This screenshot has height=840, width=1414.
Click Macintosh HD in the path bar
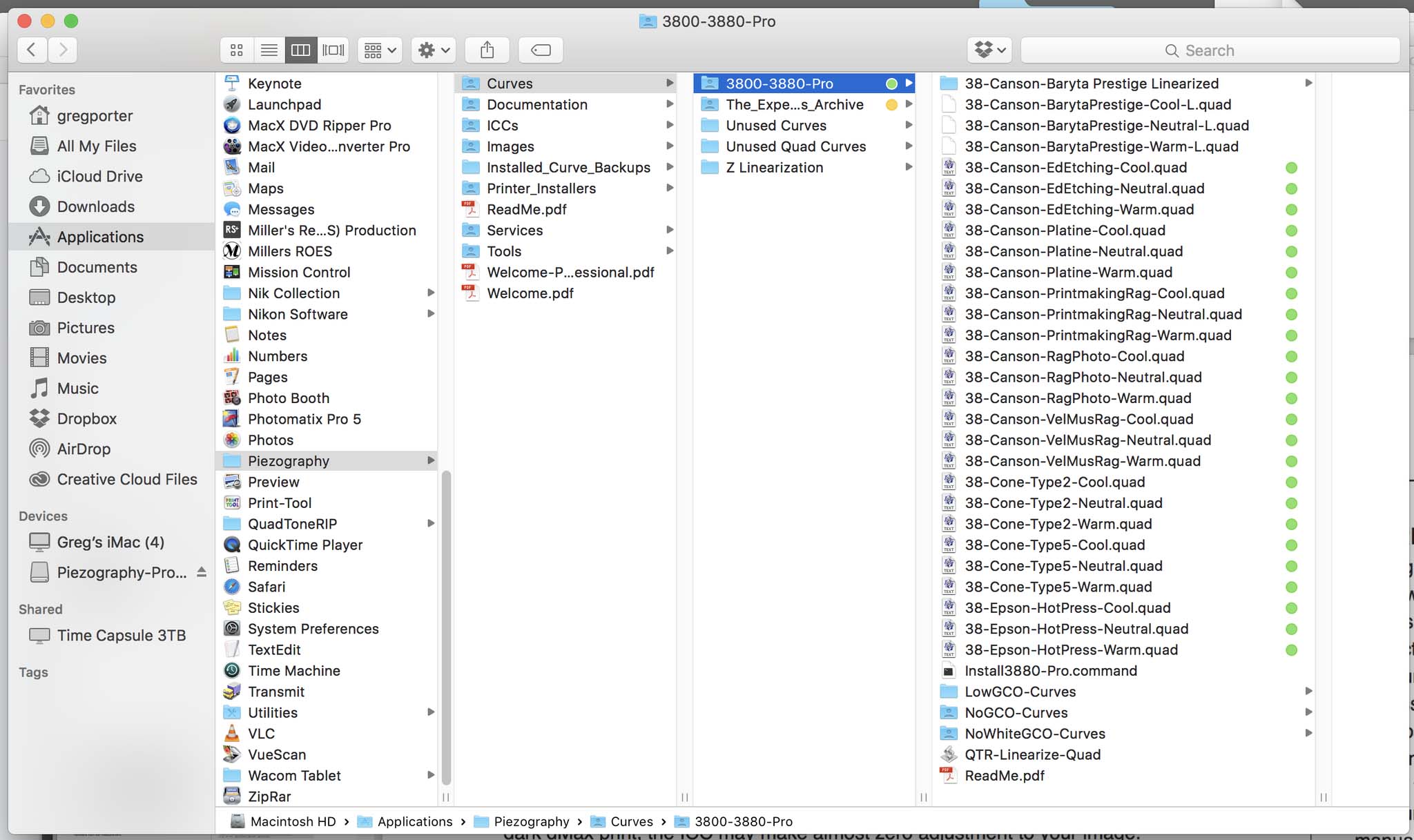tap(292, 821)
